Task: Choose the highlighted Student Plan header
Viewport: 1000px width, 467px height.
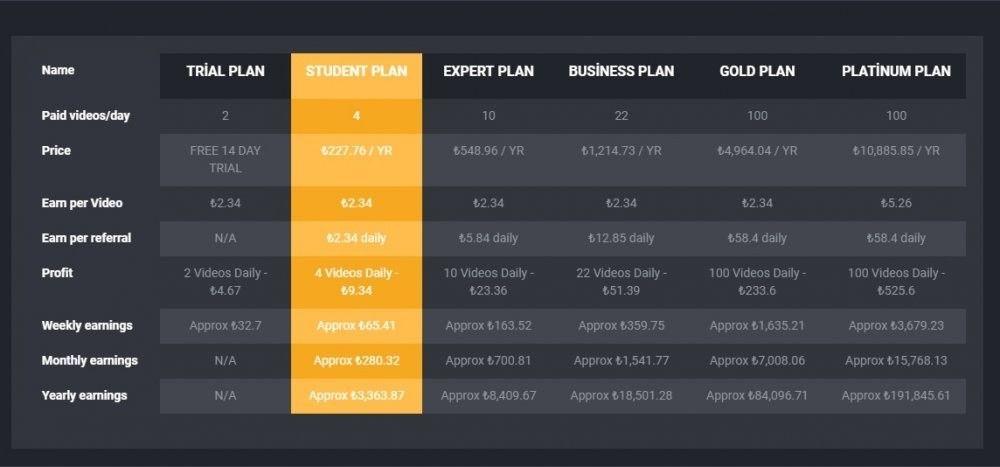Action: [356, 71]
